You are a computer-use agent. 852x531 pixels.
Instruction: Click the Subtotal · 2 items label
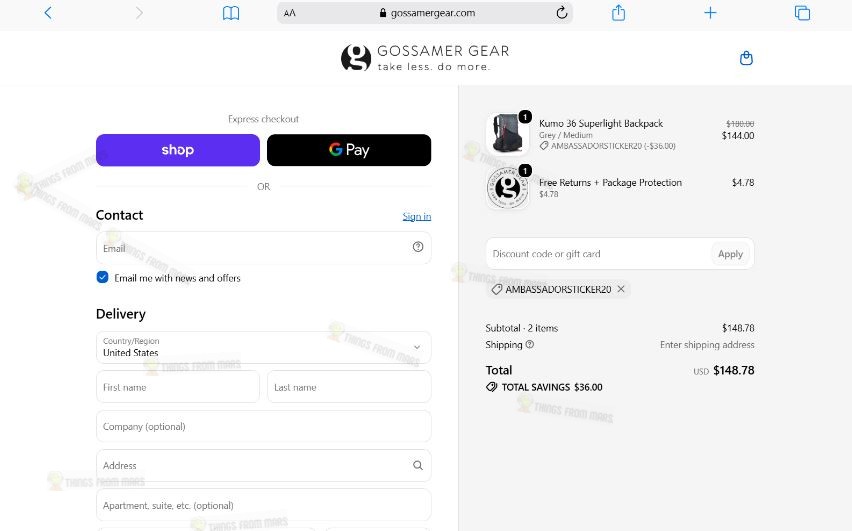pyautogui.click(x=522, y=328)
